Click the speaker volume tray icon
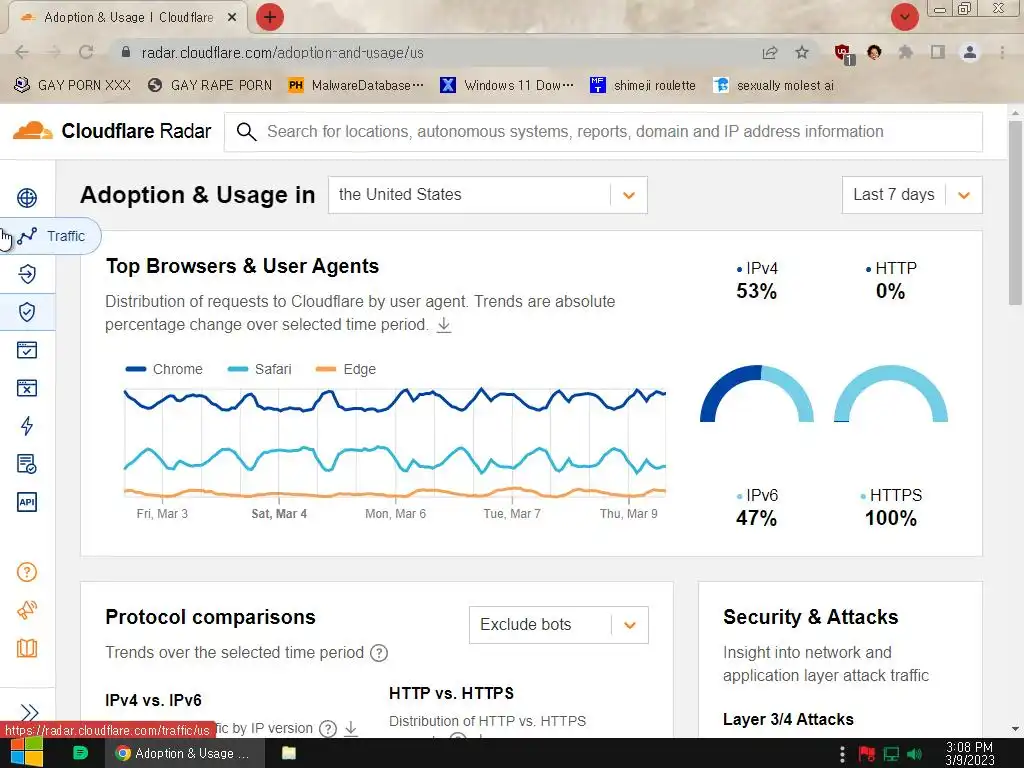 [915, 754]
